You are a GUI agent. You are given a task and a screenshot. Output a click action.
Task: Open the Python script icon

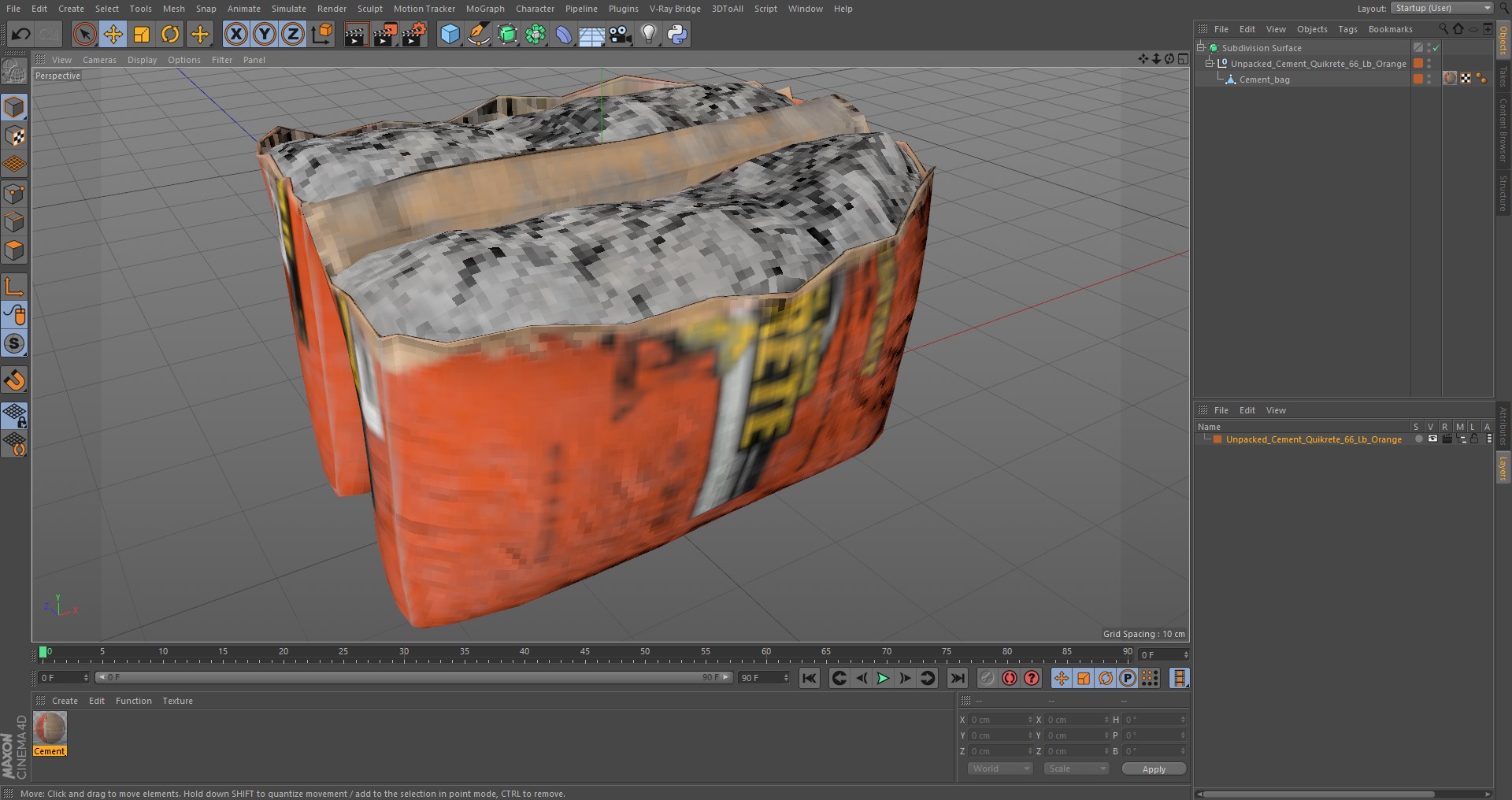click(x=677, y=34)
